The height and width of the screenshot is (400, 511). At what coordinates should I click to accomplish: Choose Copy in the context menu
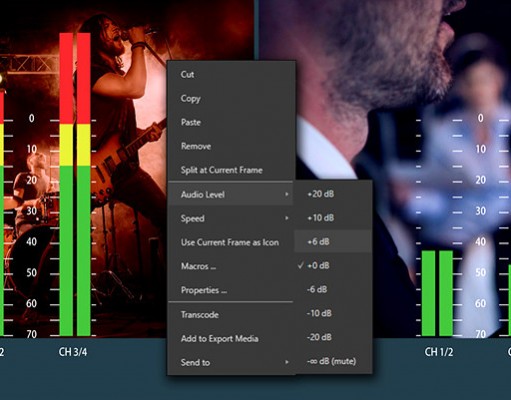pos(231,98)
